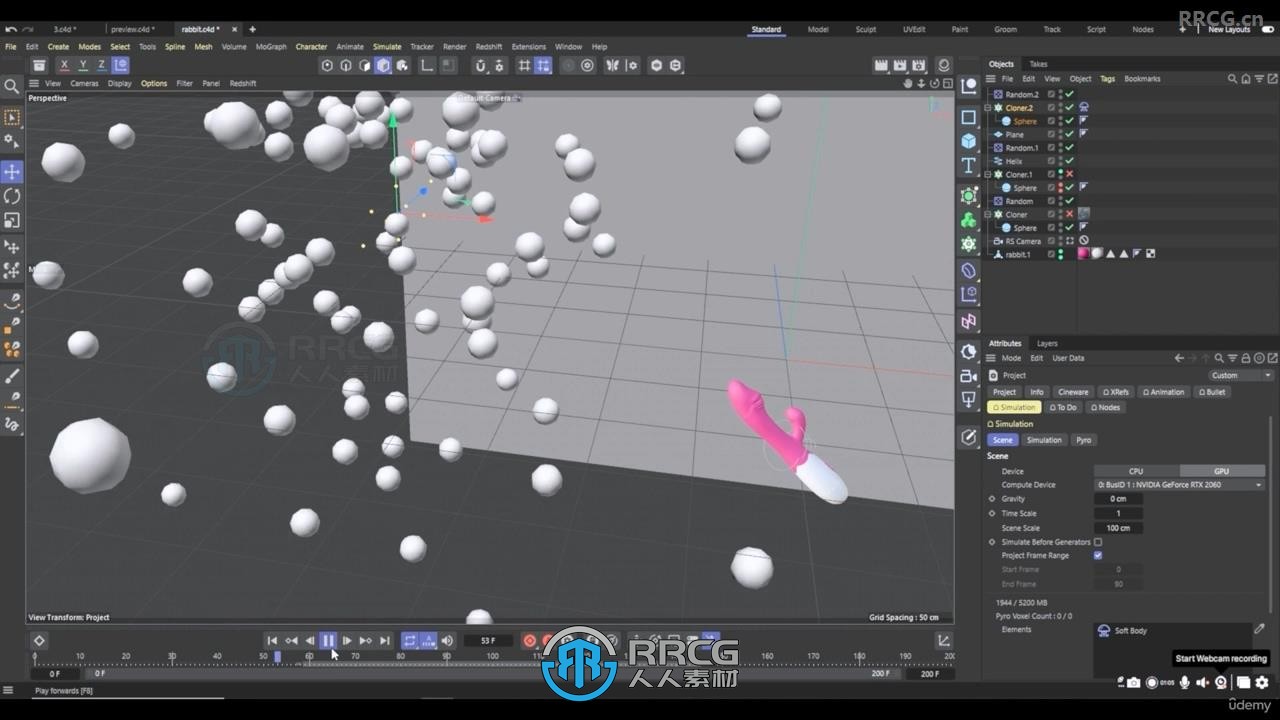Viewport: 1280px width, 720px height.
Task: Click the MoGraph Cloner icon in right palette
Action: point(968,220)
